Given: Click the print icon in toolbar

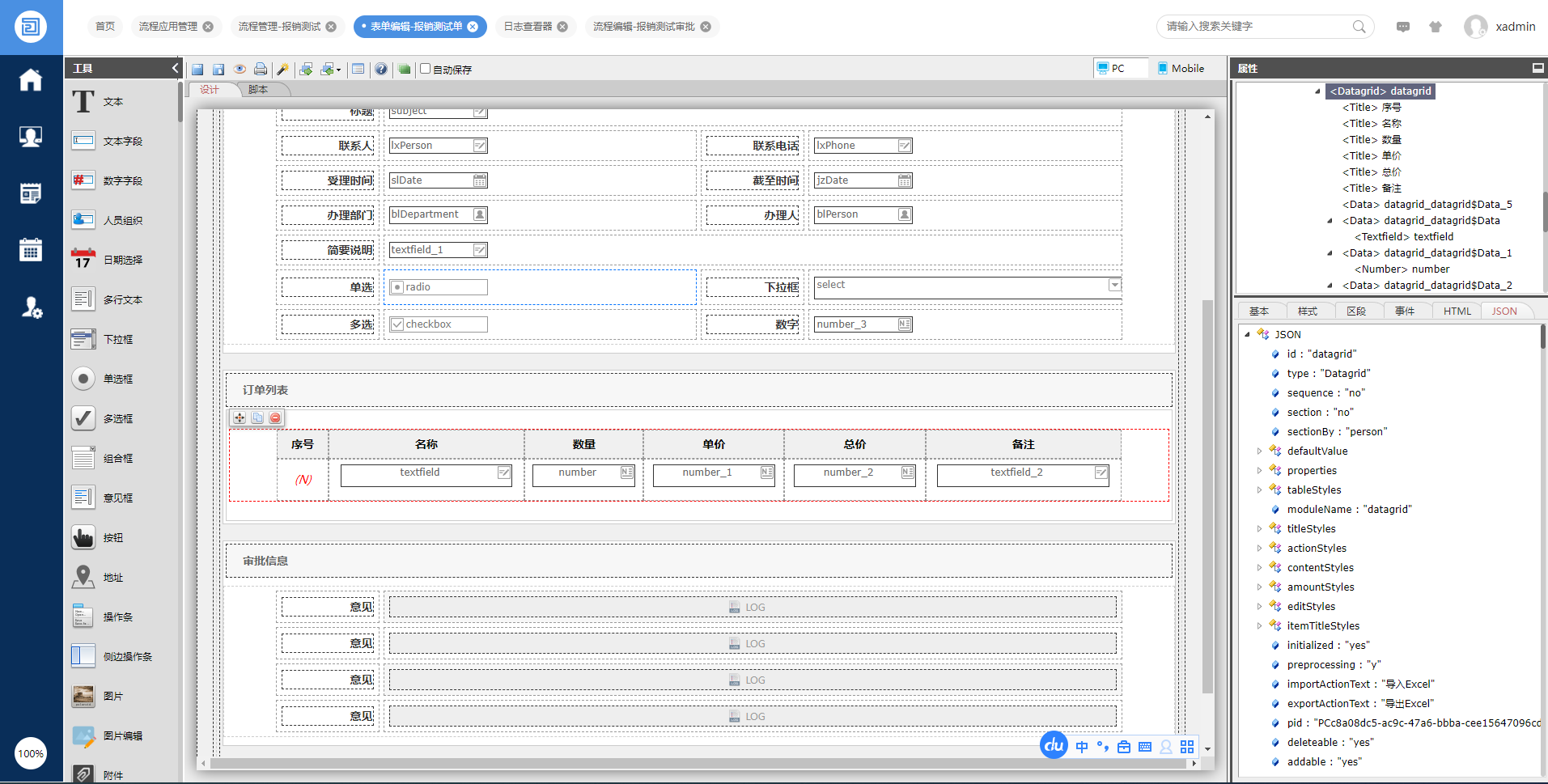Looking at the screenshot, I should pyautogui.click(x=261, y=70).
